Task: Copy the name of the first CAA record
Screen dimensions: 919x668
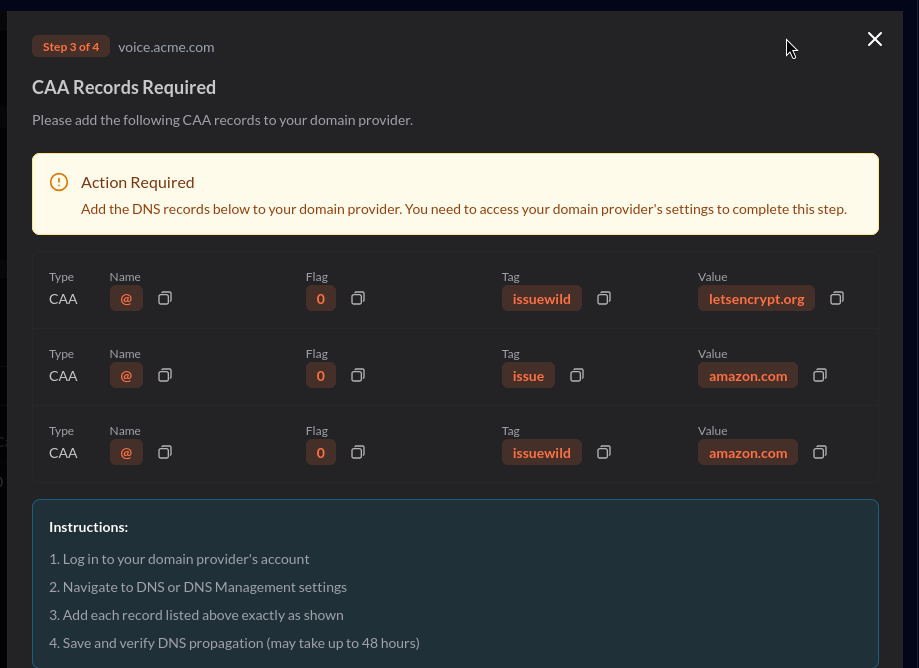Action: pyautogui.click(x=165, y=298)
